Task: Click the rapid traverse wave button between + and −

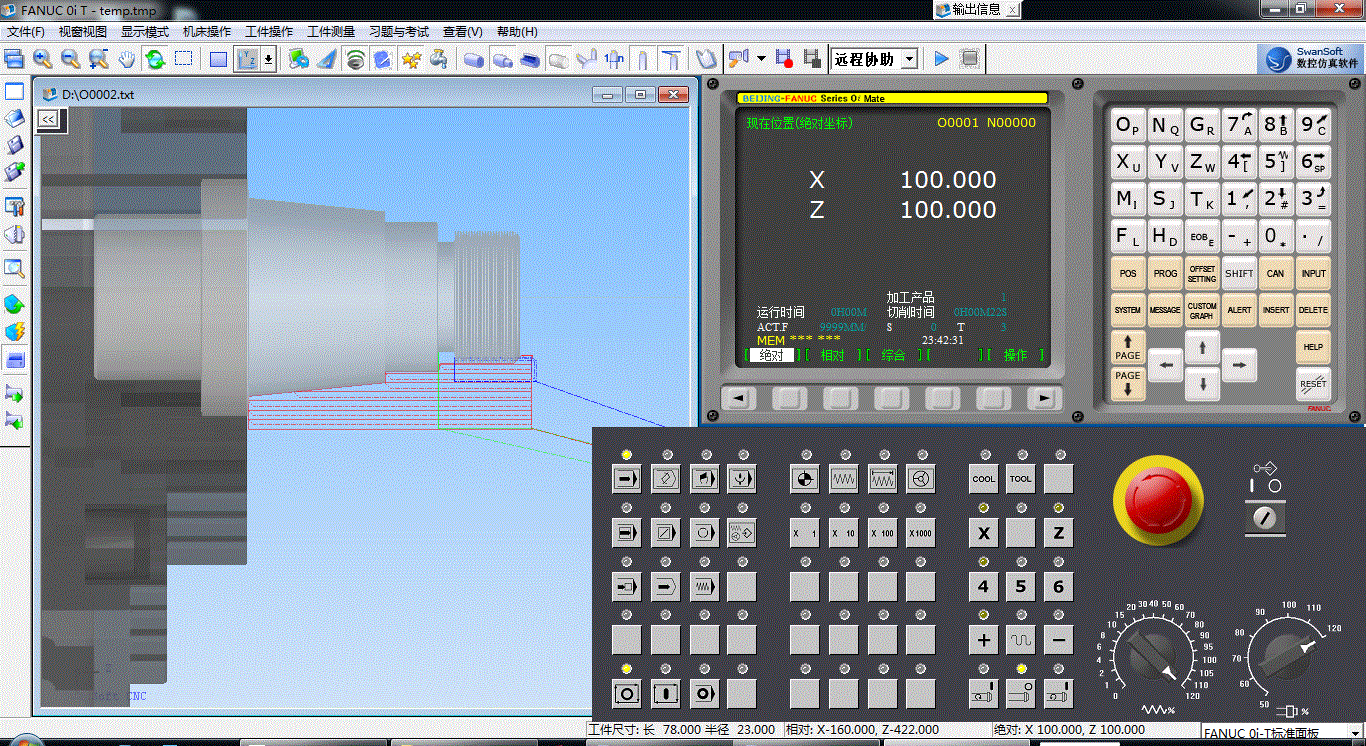Action: point(1020,639)
